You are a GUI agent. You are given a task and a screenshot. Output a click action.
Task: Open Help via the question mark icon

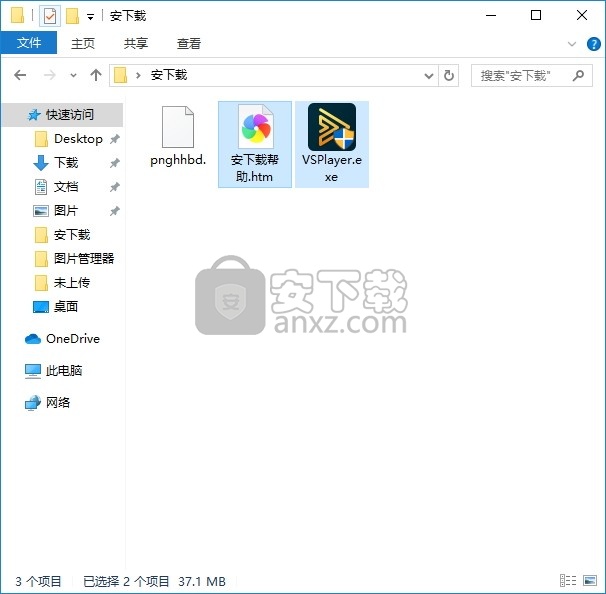[594, 44]
